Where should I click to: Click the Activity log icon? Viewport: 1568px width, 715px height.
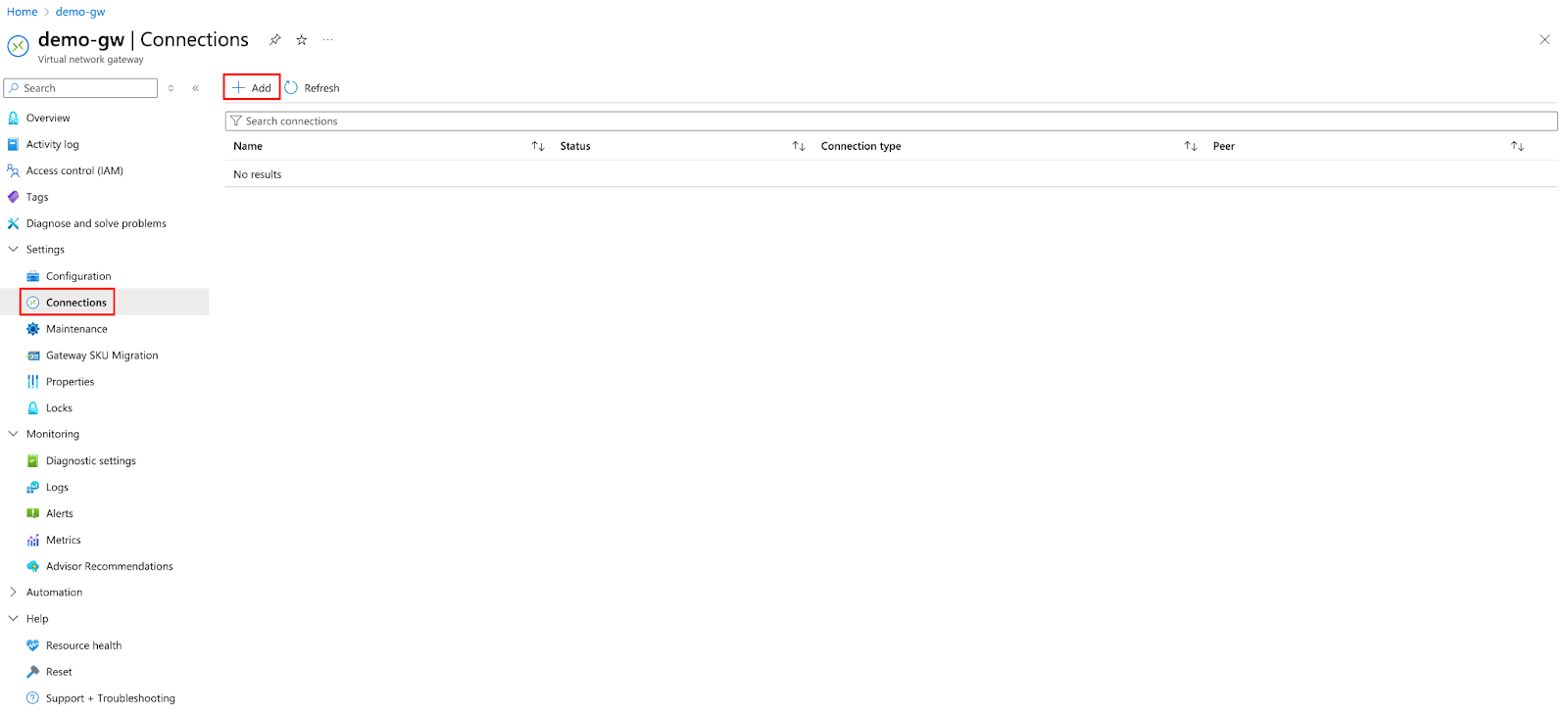tap(13, 144)
